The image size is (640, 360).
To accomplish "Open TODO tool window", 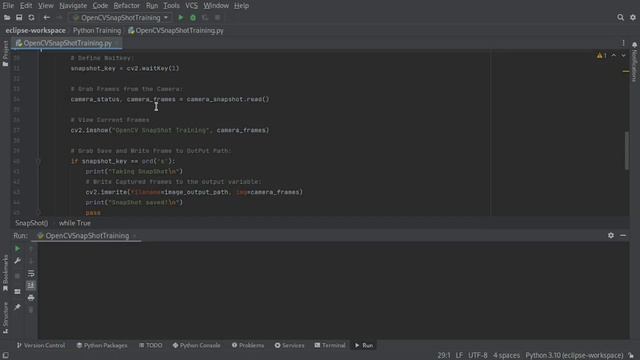I will tap(151, 345).
